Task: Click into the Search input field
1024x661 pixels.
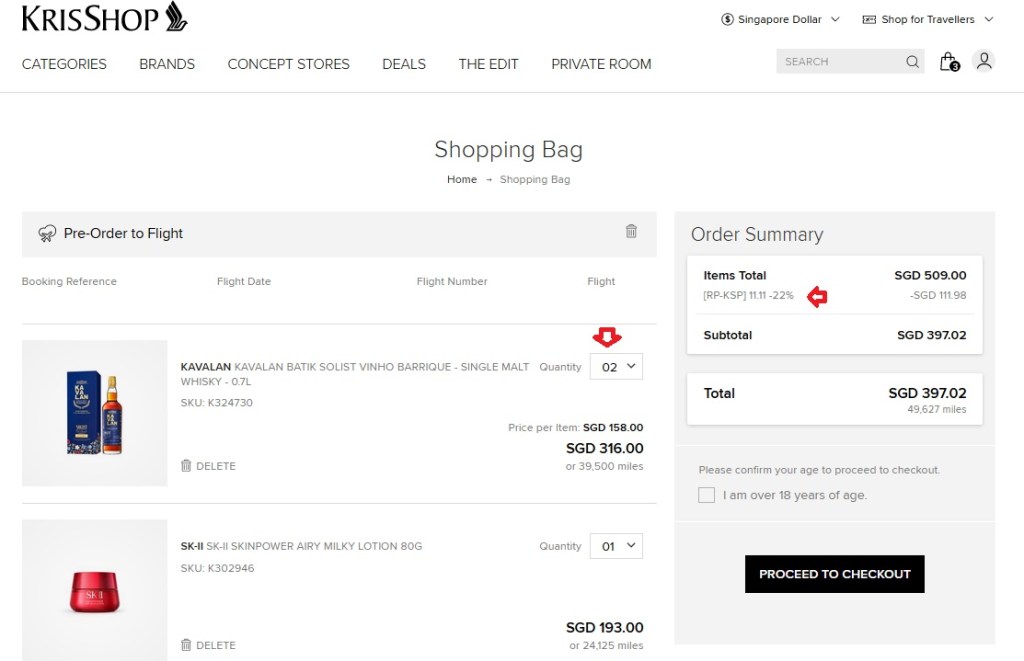Action: pos(838,62)
